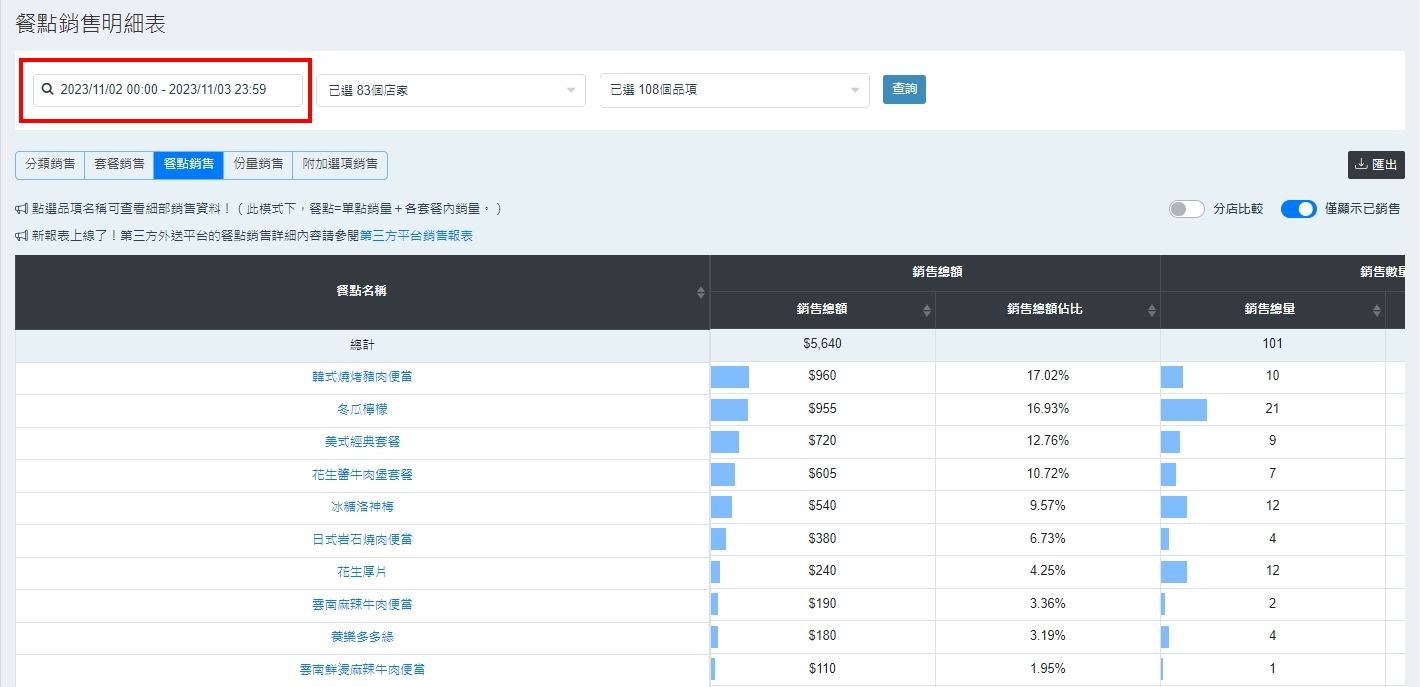Select the 份量銷售 tab
This screenshot has width=1420, height=687.
(x=258, y=164)
